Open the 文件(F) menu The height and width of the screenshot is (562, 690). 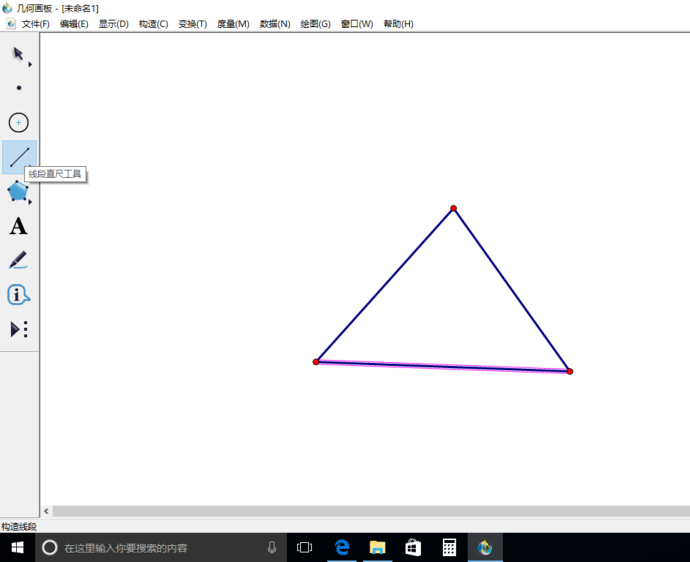coord(35,23)
